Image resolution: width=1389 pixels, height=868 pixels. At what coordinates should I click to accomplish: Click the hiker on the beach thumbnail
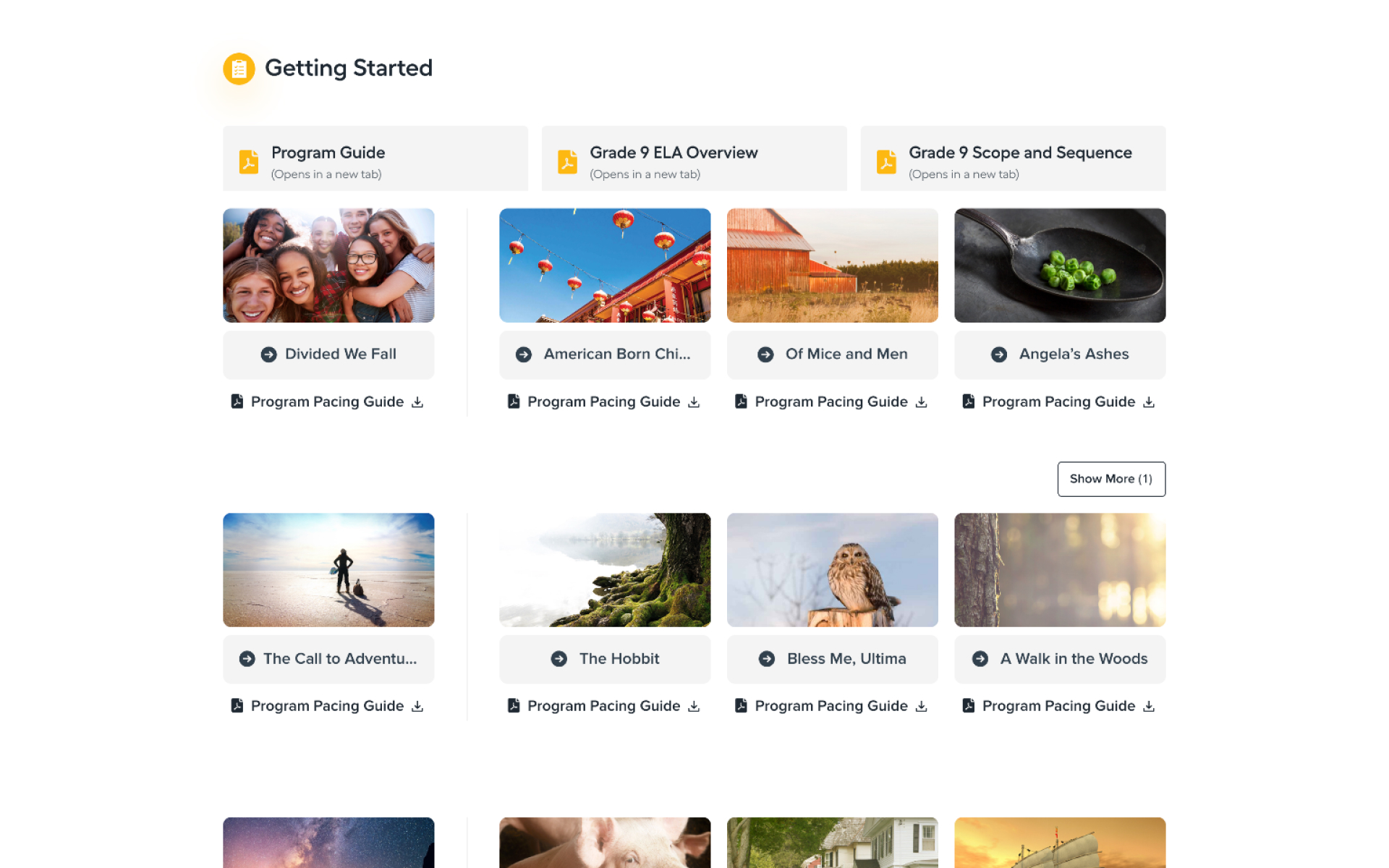click(x=328, y=570)
